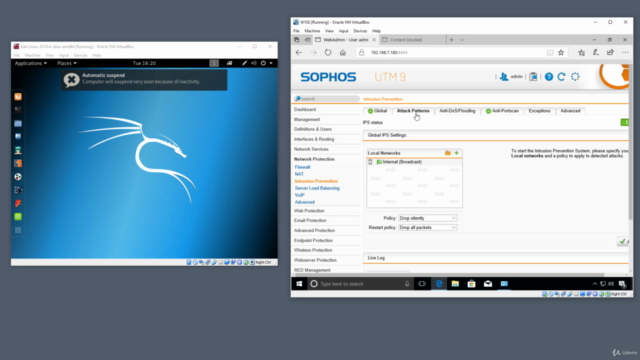This screenshot has height=360, width=640.
Task: Expand Applications menu in Kali top bar
Action: coord(31,63)
